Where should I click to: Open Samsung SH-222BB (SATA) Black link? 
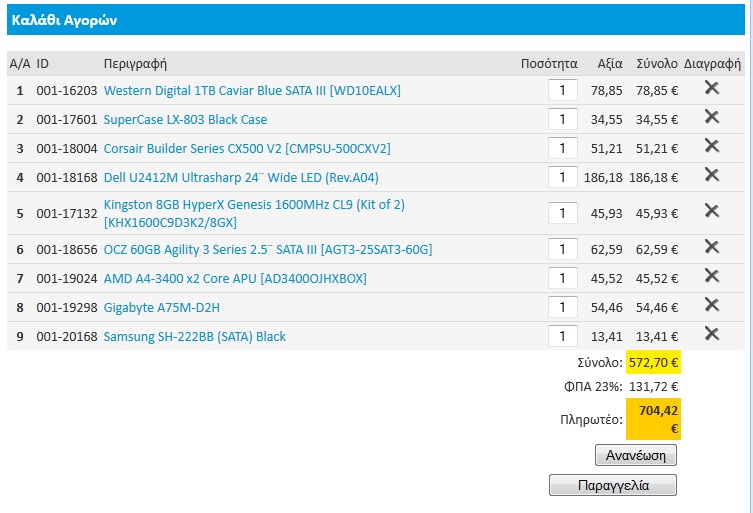point(194,336)
